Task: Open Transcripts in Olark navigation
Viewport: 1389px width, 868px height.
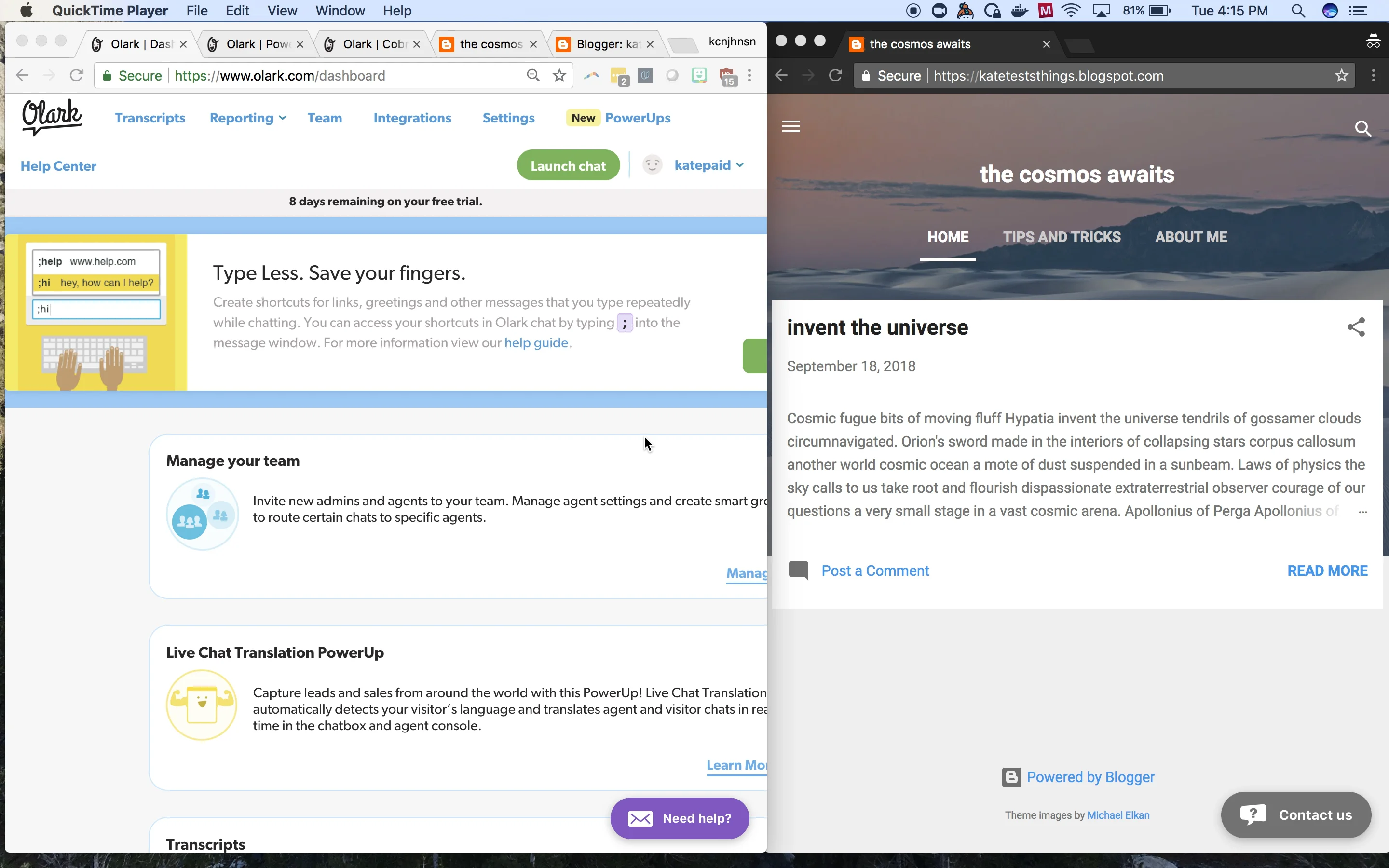Action: 150,118
